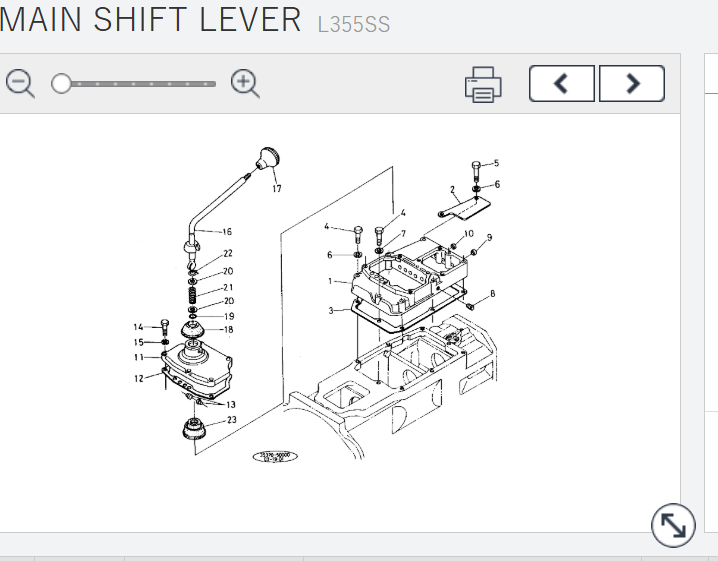The image size is (718, 561).
Task: Click part number 14 beside the bolt
Action: tap(139, 327)
